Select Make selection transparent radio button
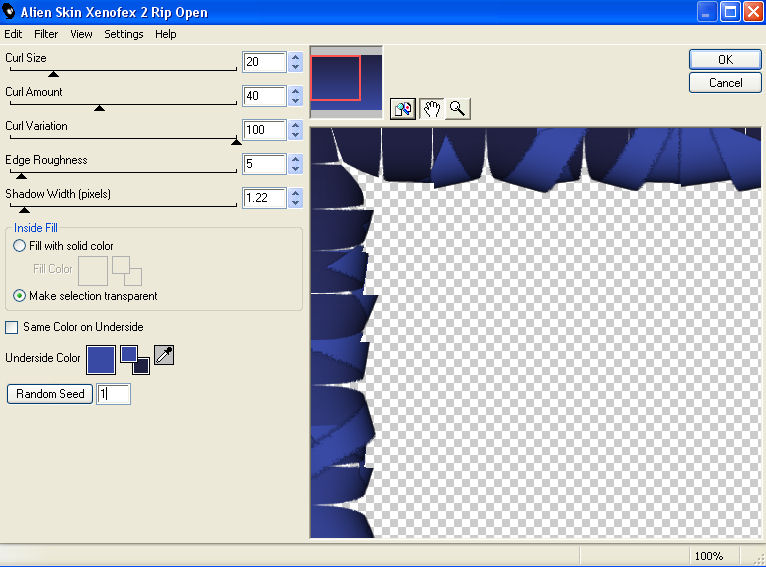Screen dimensions: 766x567 [20, 296]
